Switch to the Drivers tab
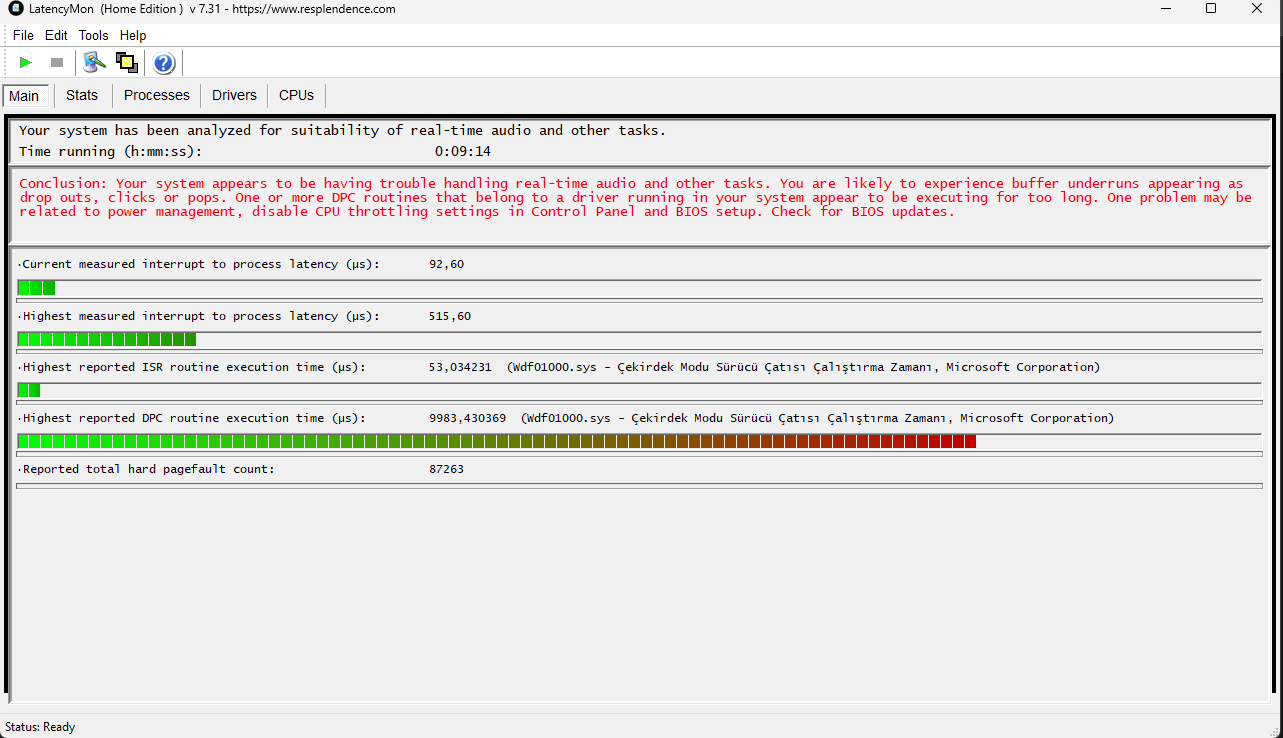Screen dimensions: 1283x738 click(234, 95)
